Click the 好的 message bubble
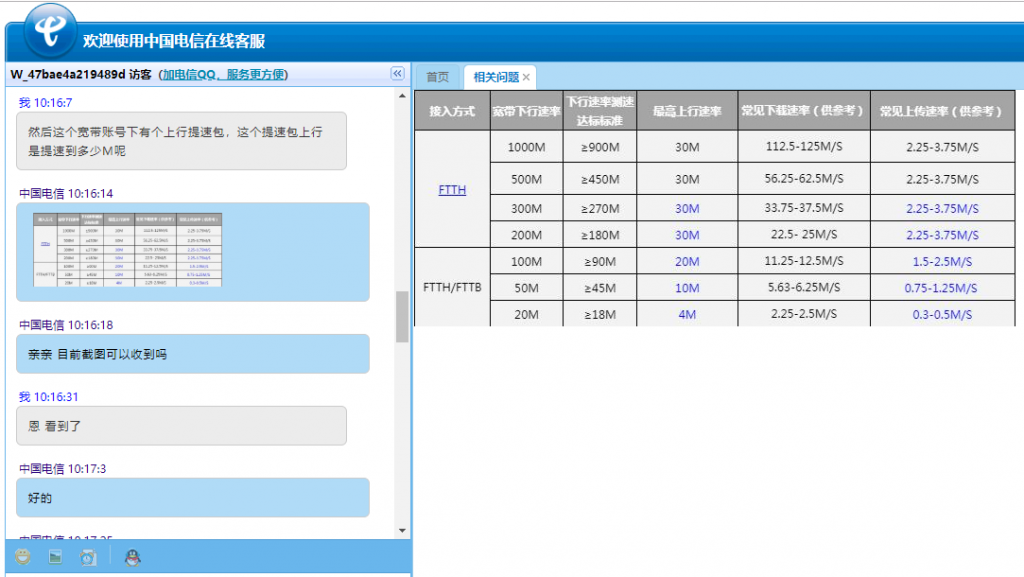Viewport: 1024px width, 577px height. click(193, 497)
